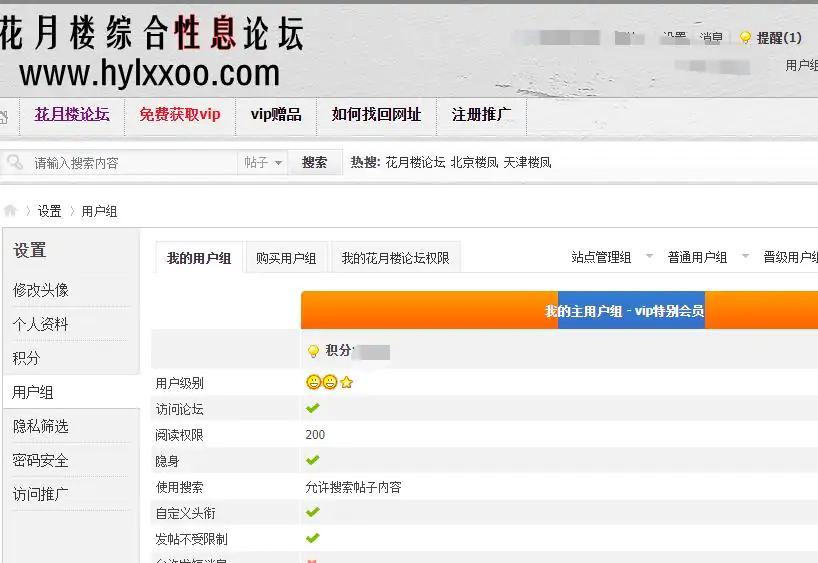Click the 允许搜索帖子内容 value text
This screenshot has width=818, height=563.
click(x=353, y=487)
